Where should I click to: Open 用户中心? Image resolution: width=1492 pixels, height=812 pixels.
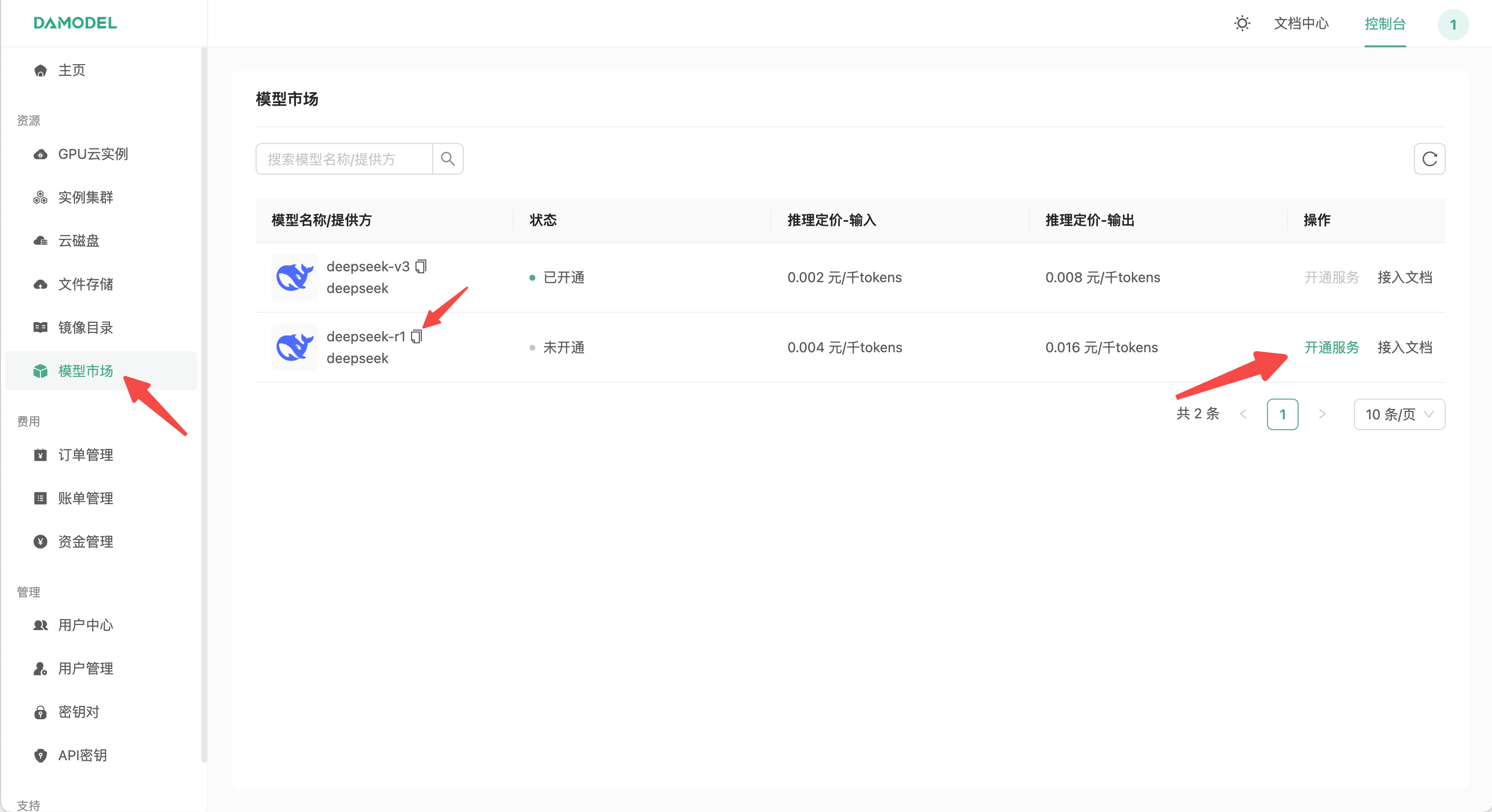click(86, 626)
